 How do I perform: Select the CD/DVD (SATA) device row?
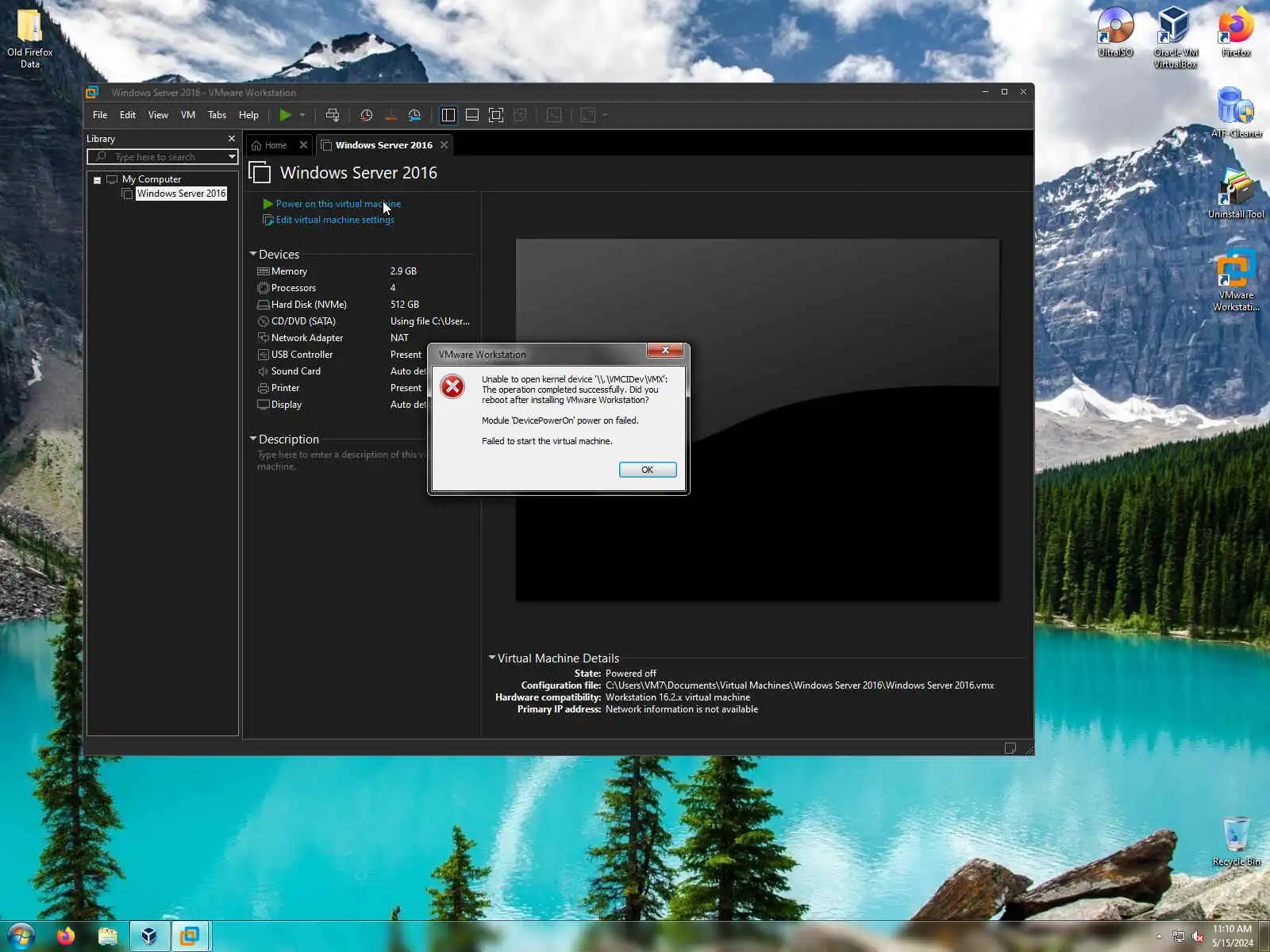click(x=365, y=321)
